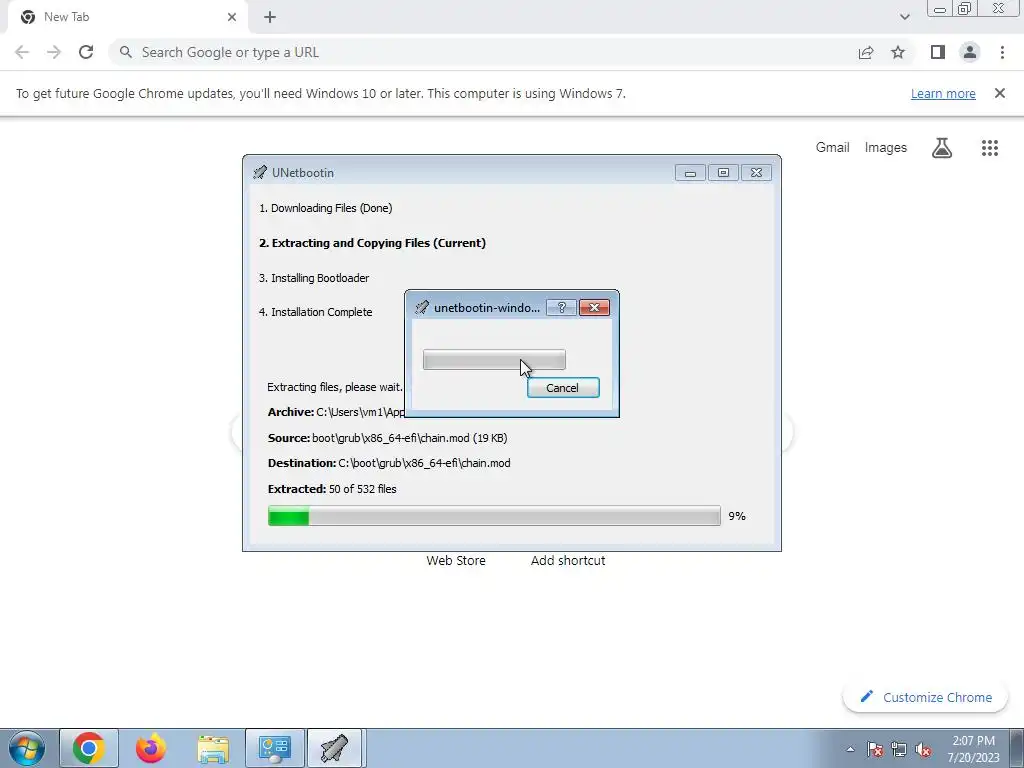Open the Web Store shortcut
Screen dimensions: 1024x768
[456, 560]
